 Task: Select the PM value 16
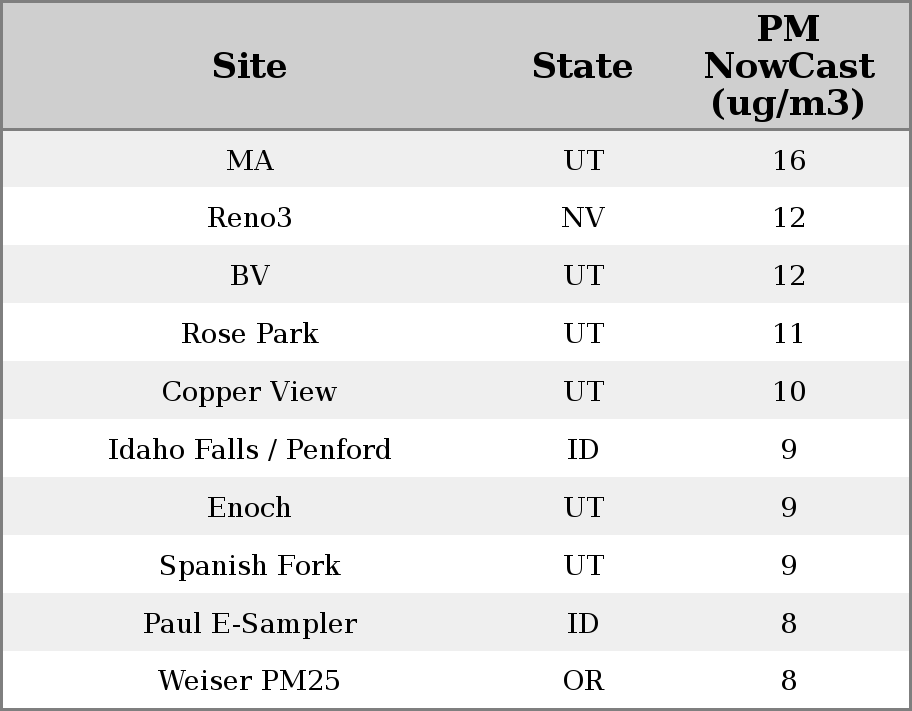[788, 160]
